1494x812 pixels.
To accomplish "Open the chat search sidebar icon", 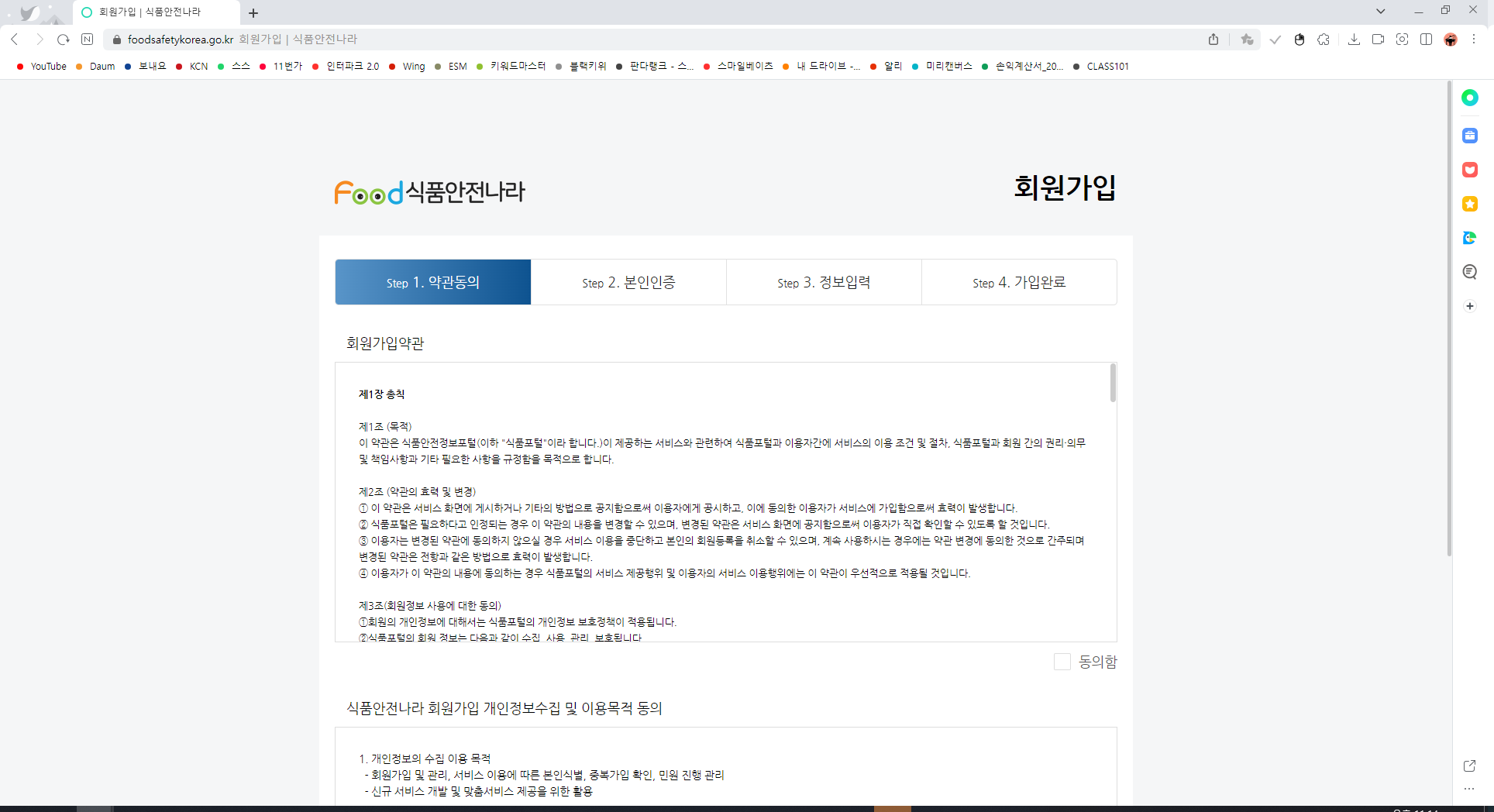I will pyautogui.click(x=1470, y=272).
